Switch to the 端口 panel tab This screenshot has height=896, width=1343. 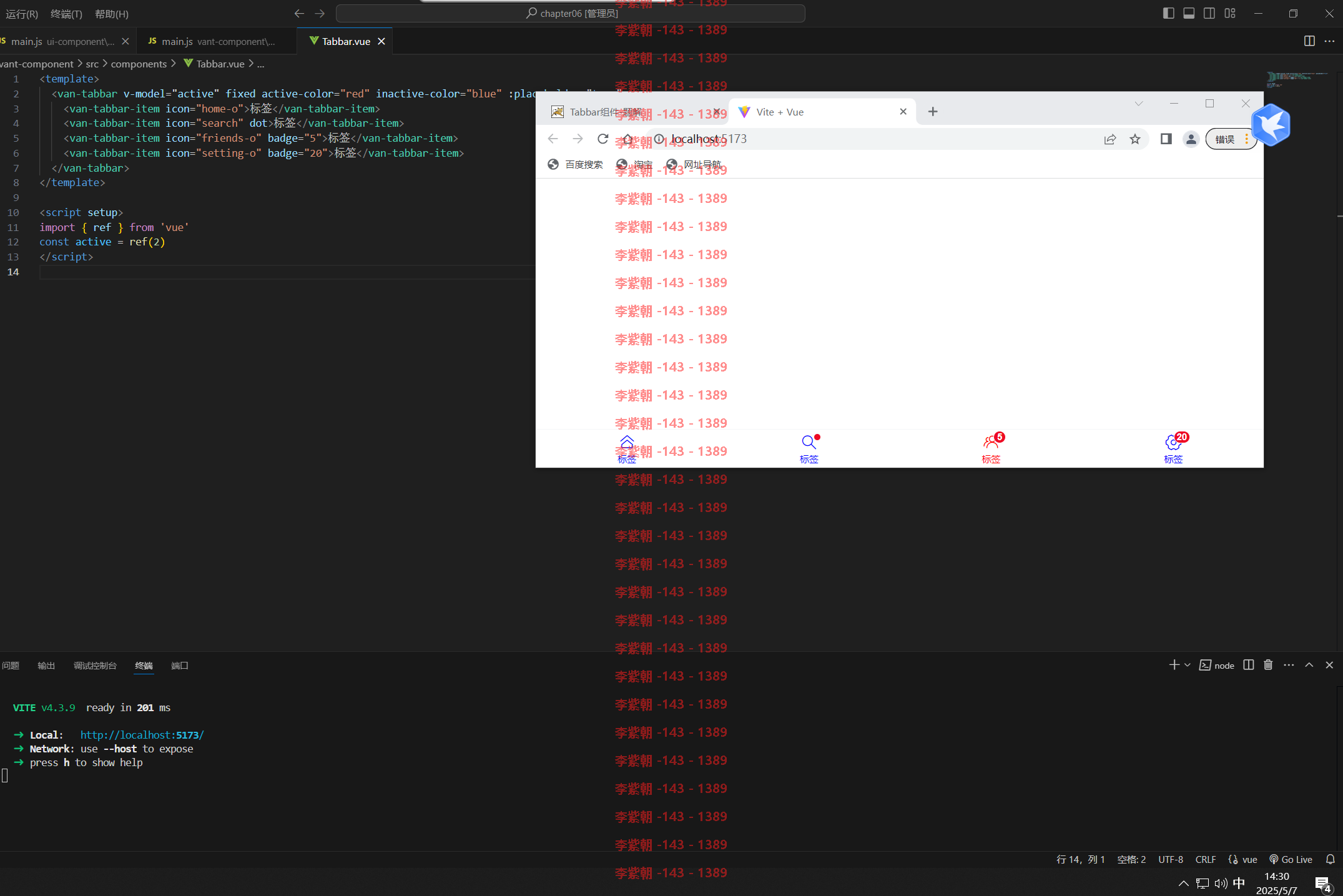(180, 666)
